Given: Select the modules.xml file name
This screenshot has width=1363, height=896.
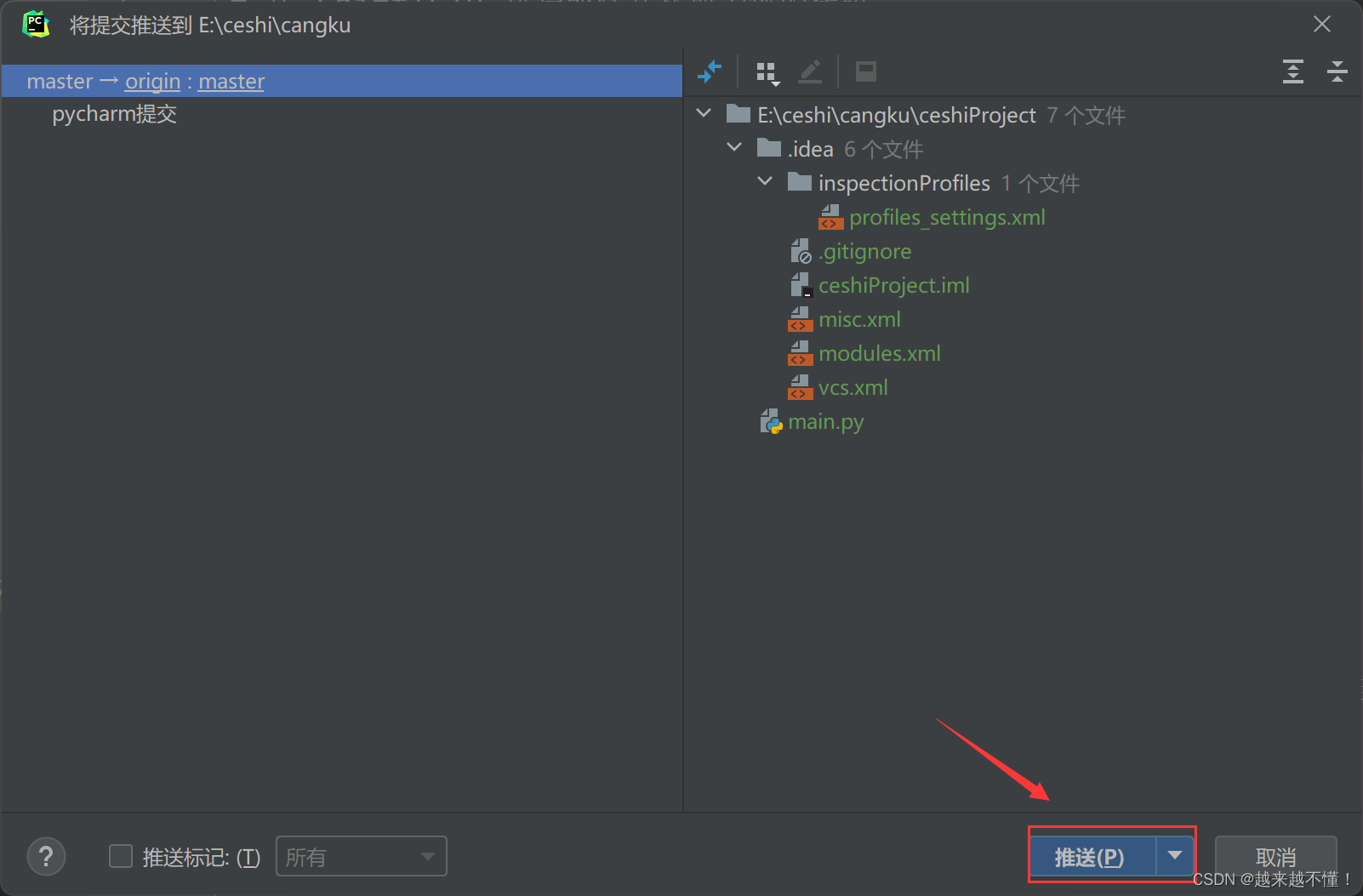Looking at the screenshot, I should tap(880, 354).
